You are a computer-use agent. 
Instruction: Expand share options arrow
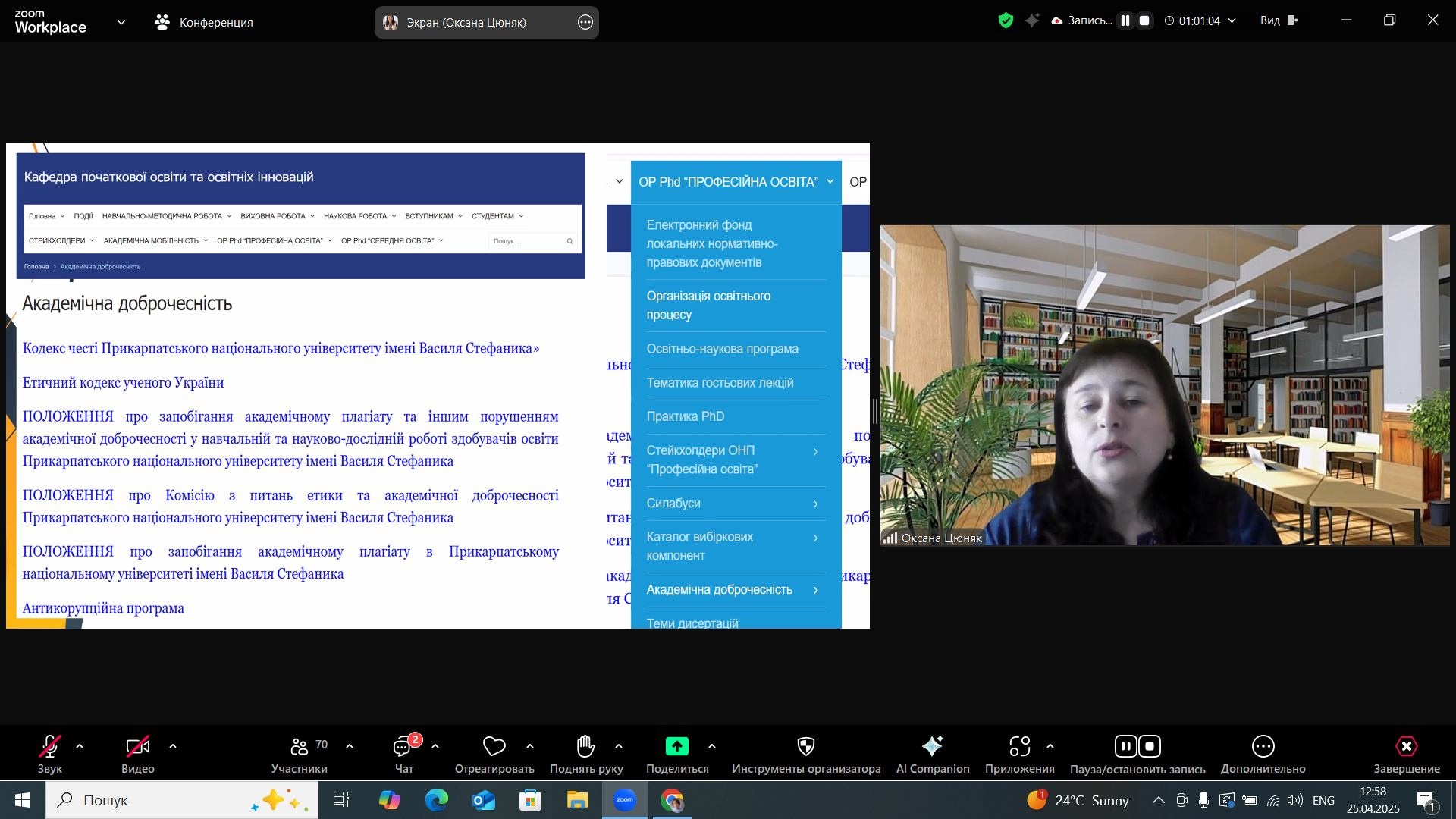click(x=712, y=747)
